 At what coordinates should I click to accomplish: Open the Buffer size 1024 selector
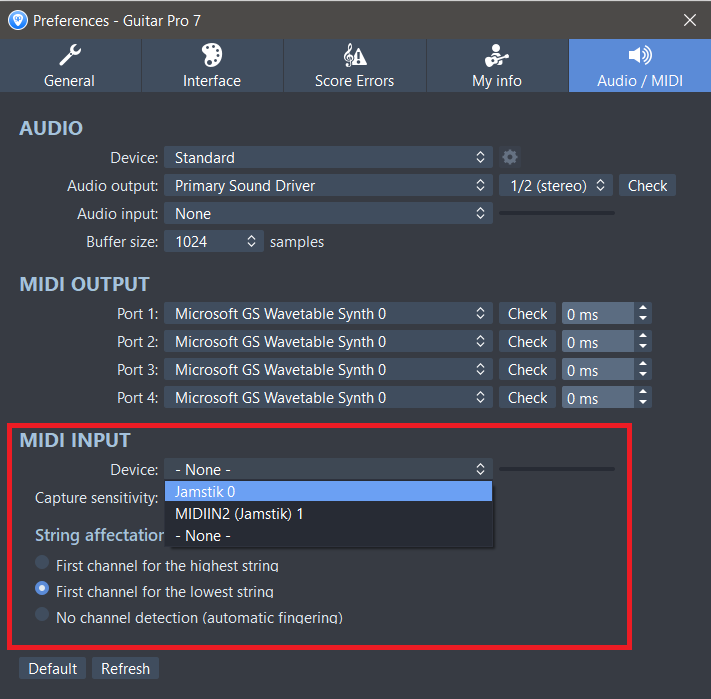pos(214,242)
